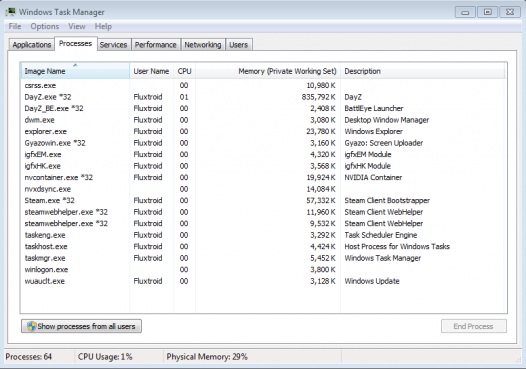Image resolution: width=526 pixels, height=369 pixels.
Task: Select the Processes tab
Action: point(75,44)
